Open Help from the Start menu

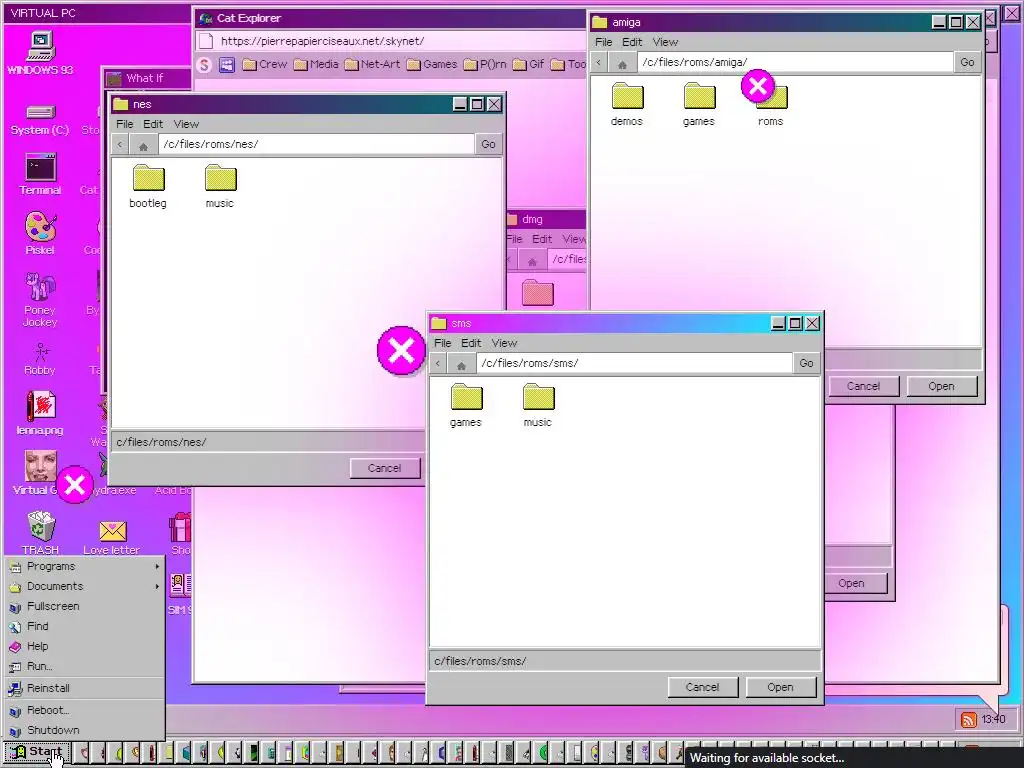(x=84, y=647)
